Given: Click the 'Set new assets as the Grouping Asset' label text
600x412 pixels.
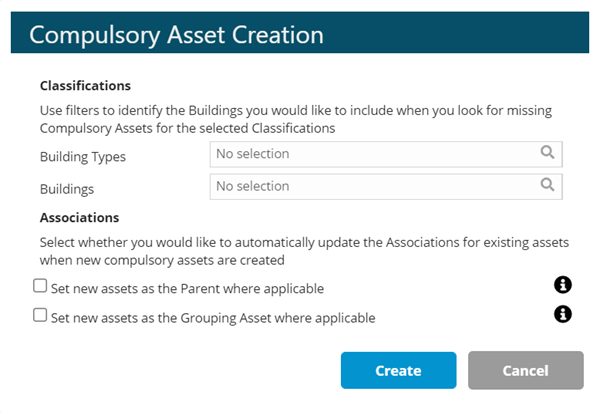Looking at the screenshot, I should [212, 318].
